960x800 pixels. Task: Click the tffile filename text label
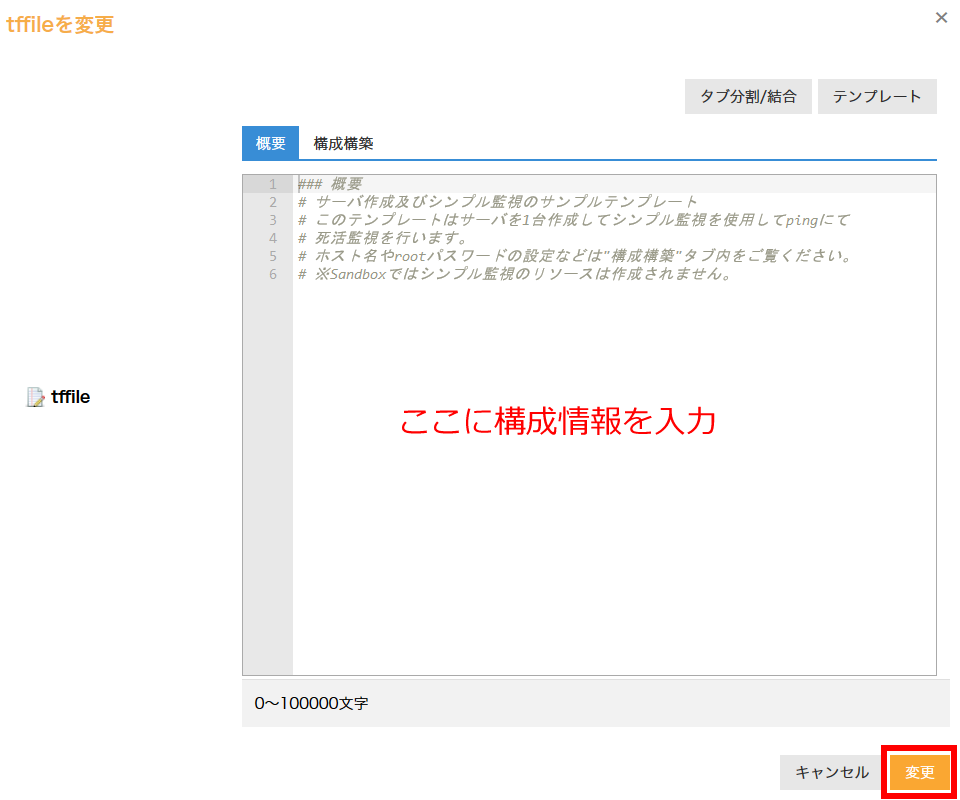point(71,396)
